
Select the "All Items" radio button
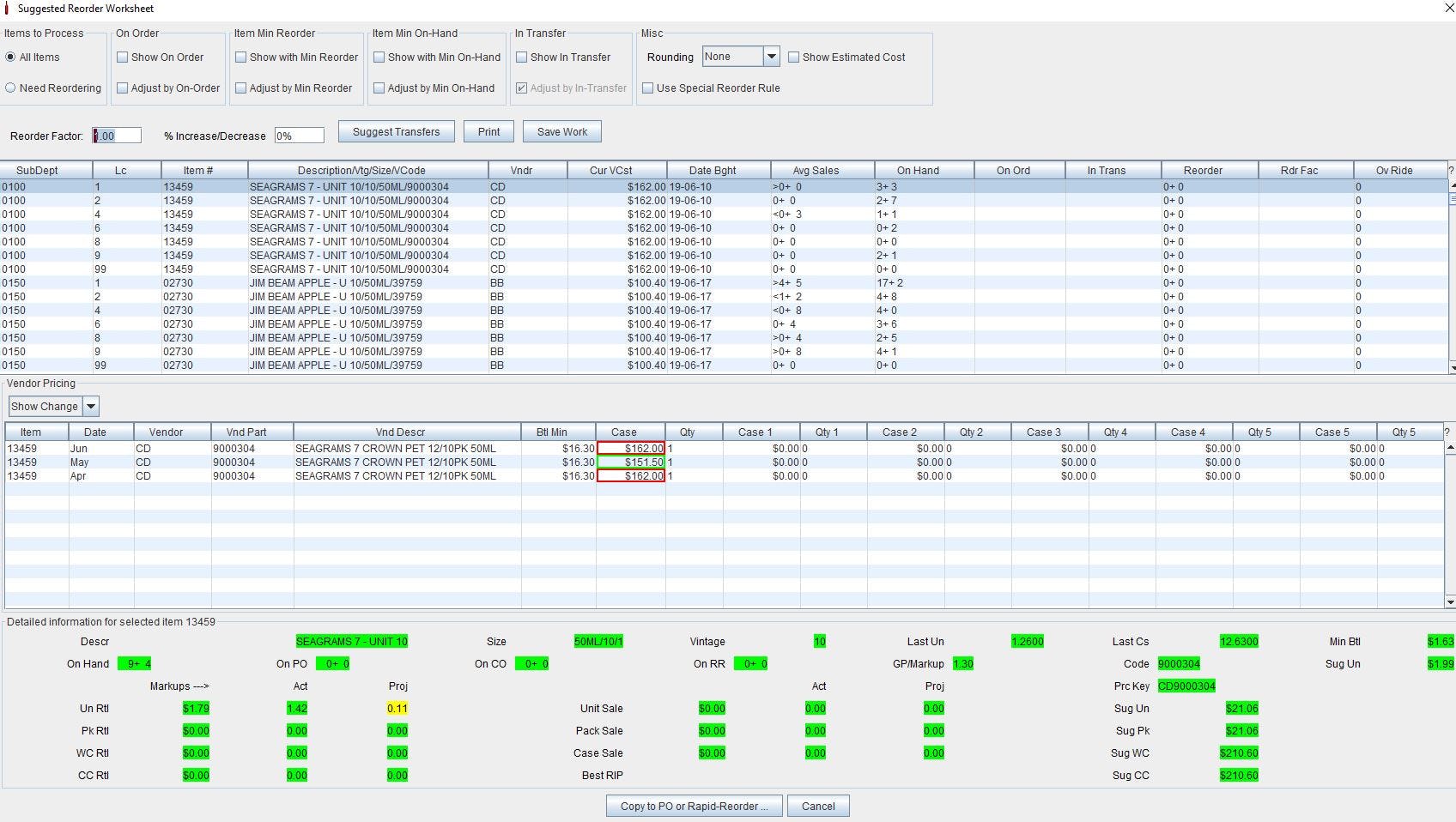10,57
